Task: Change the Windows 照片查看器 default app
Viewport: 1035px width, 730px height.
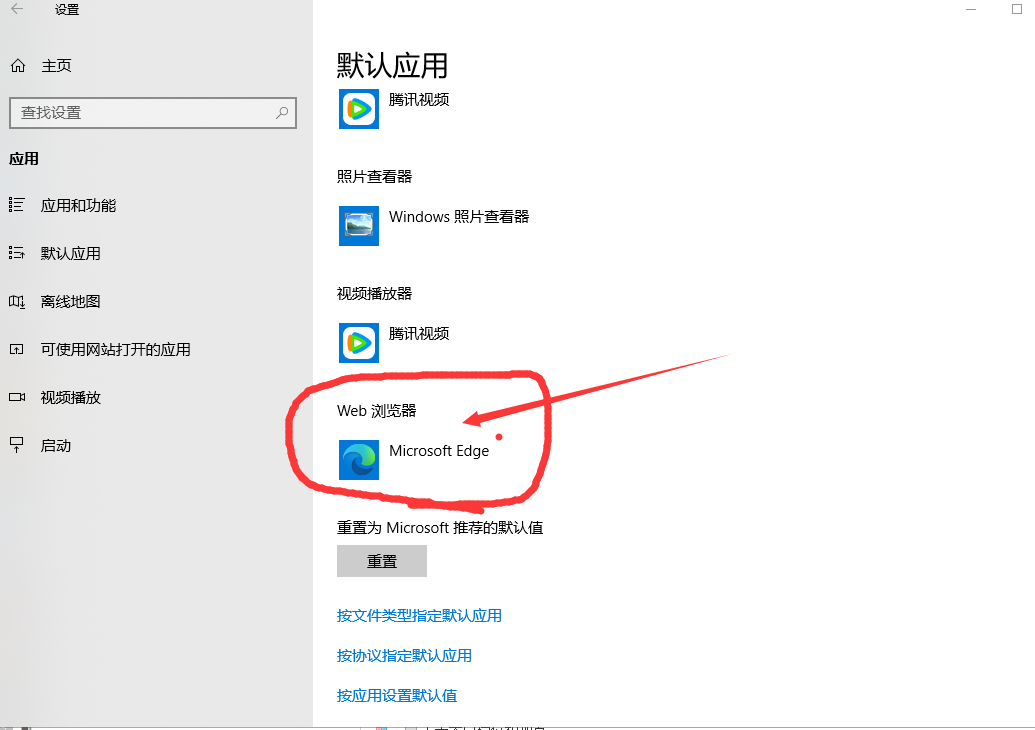Action: tap(459, 216)
